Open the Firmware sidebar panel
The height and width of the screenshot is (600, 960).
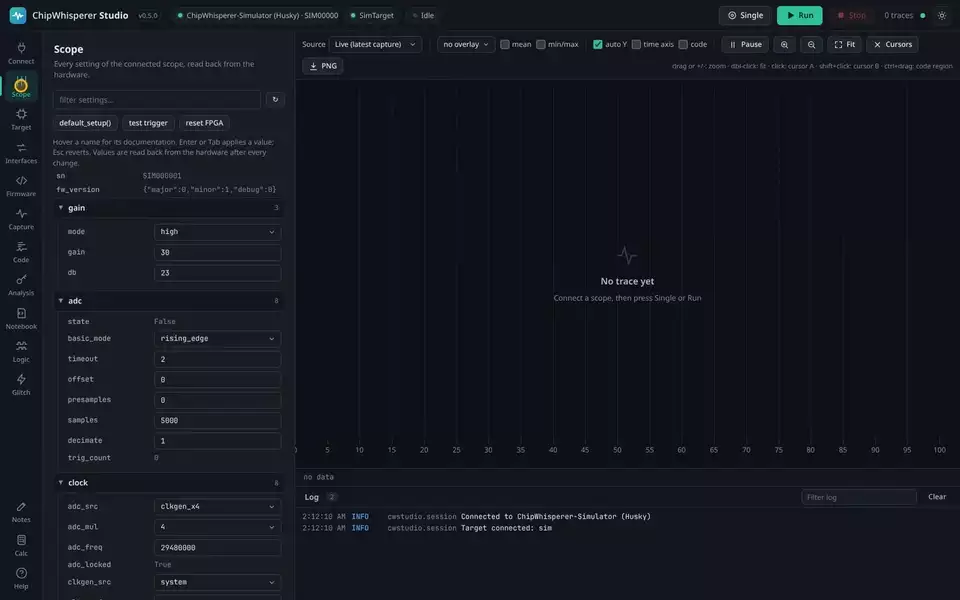21,186
